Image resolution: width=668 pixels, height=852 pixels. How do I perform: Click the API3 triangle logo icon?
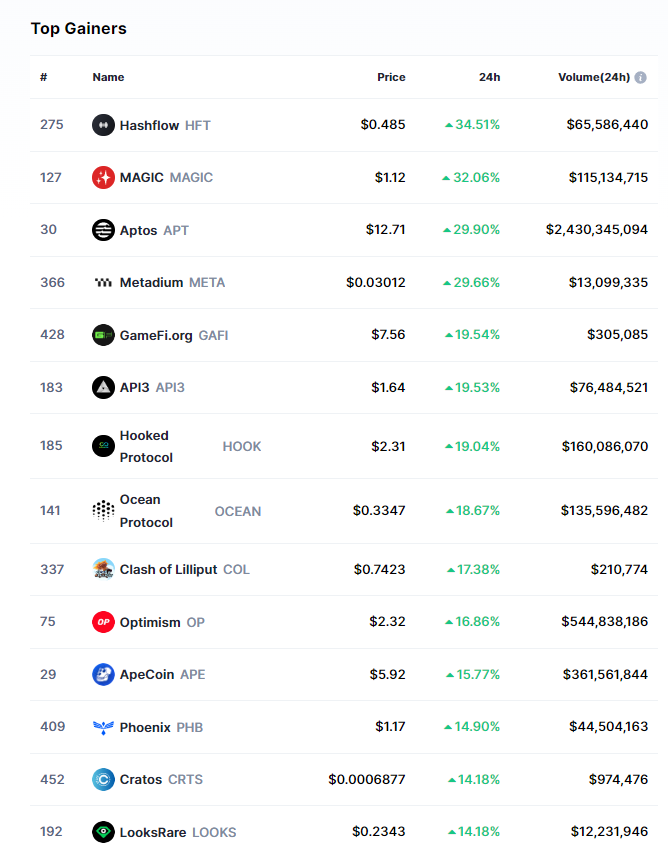(x=103, y=387)
